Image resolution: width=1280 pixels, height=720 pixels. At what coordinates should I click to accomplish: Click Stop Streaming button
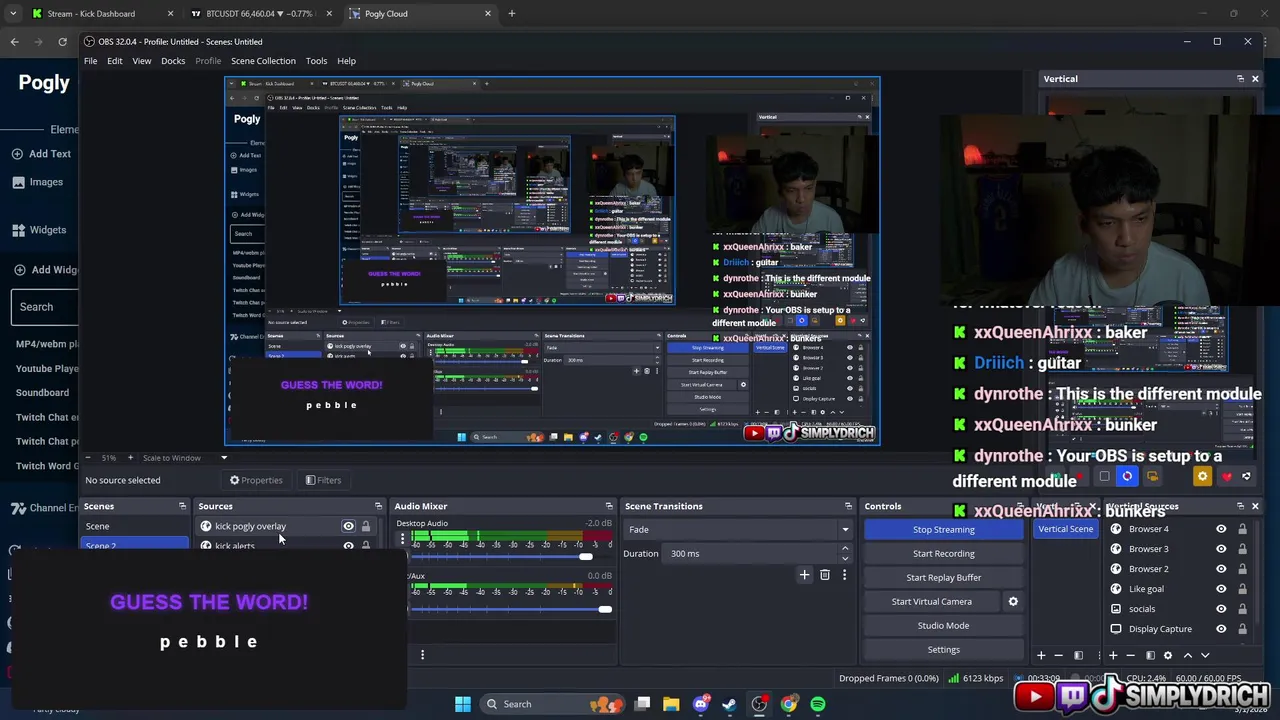[943, 529]
